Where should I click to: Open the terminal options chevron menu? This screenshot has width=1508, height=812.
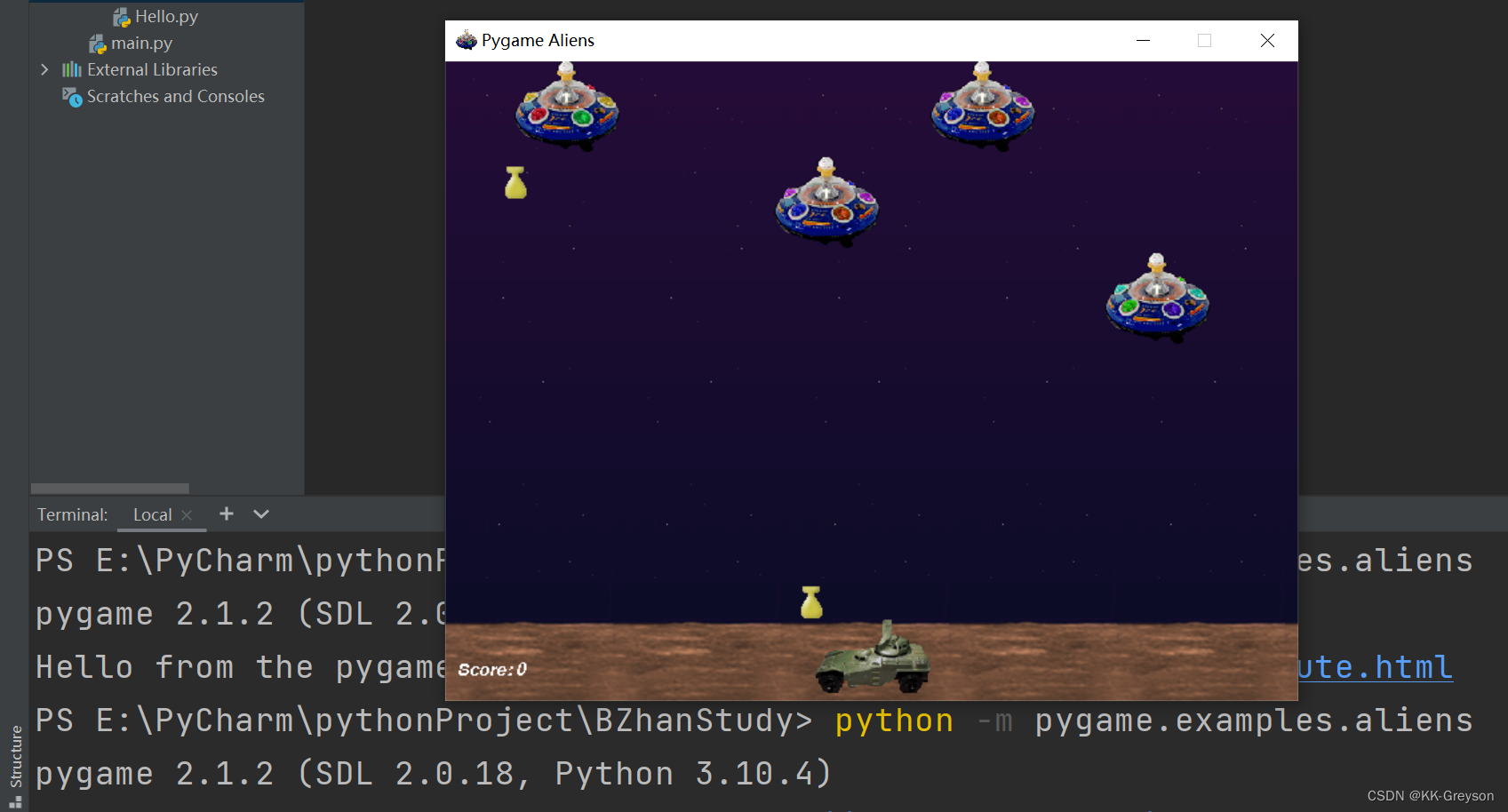click(x=259, y=513)
